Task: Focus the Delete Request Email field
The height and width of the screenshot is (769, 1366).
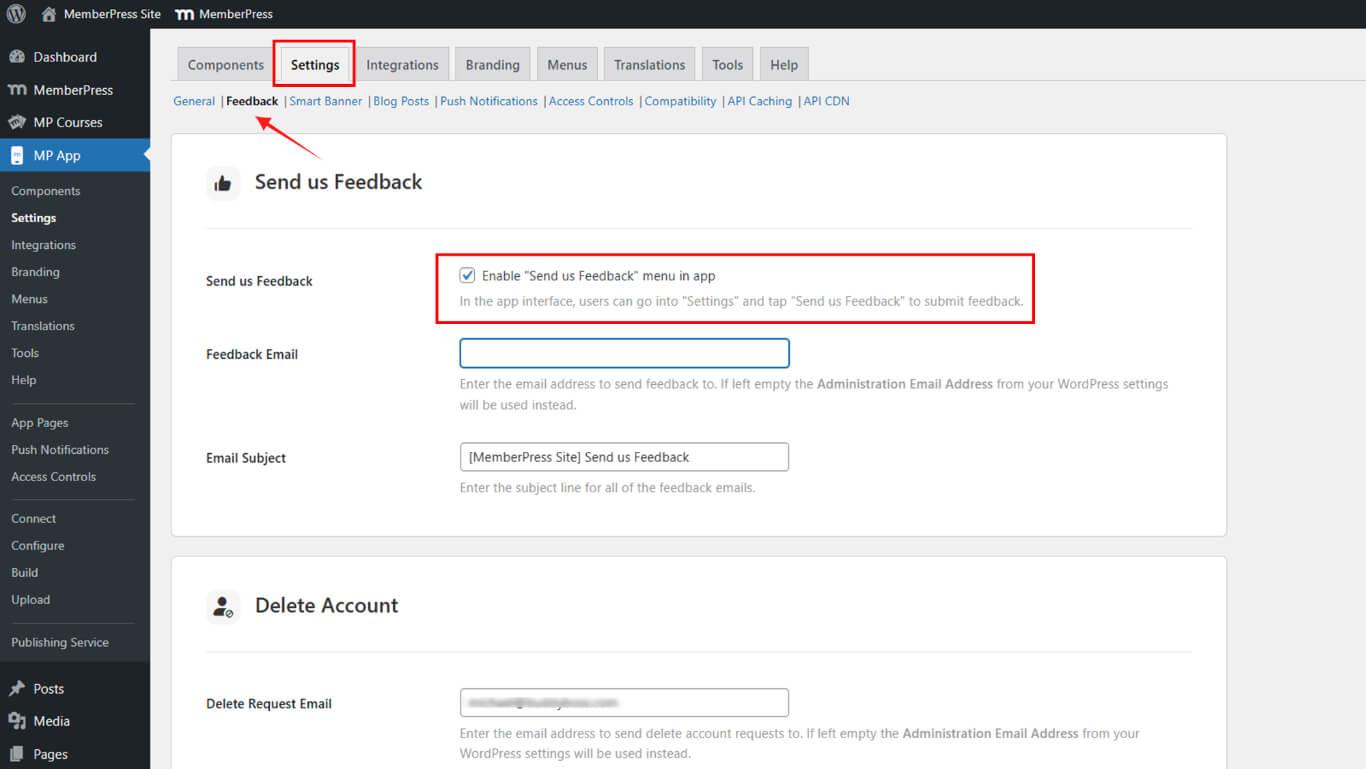Action: click(624, 703)
